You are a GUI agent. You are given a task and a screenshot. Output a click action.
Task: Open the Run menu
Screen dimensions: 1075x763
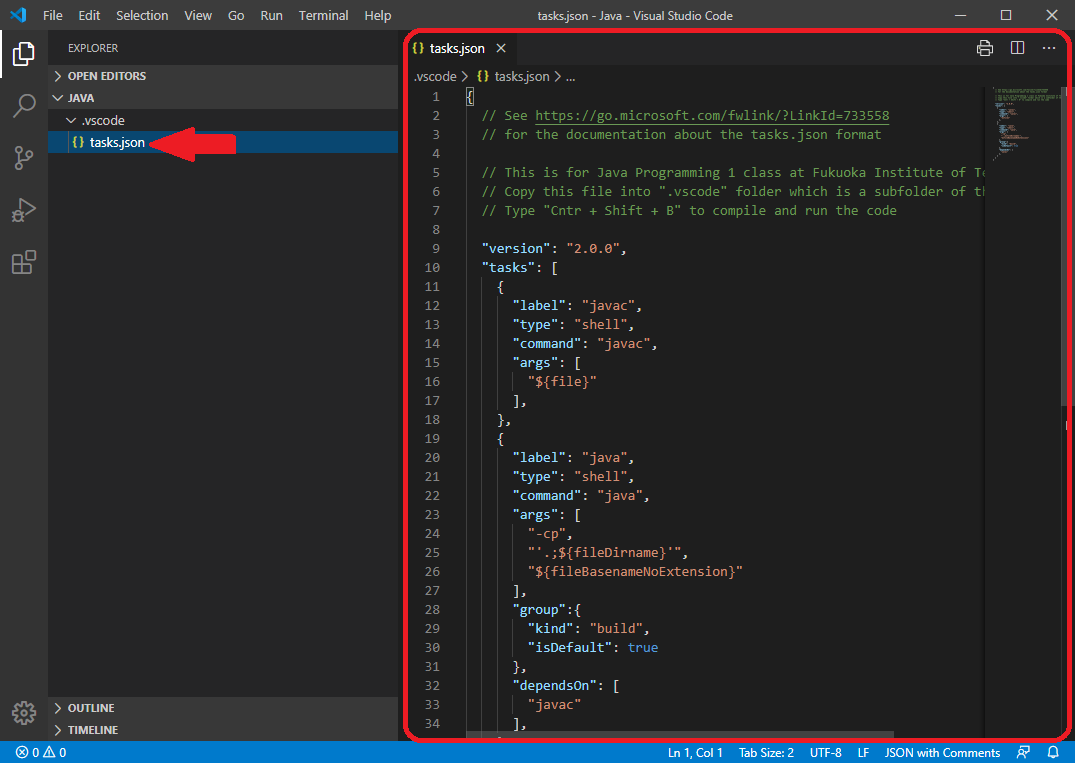pos(271,15)
